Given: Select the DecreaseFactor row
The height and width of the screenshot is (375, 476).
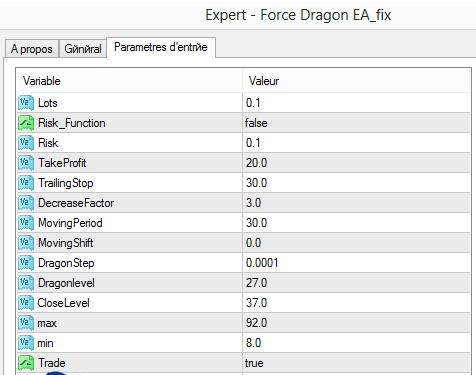Looking at the screenshot, I should pos(243,203).
